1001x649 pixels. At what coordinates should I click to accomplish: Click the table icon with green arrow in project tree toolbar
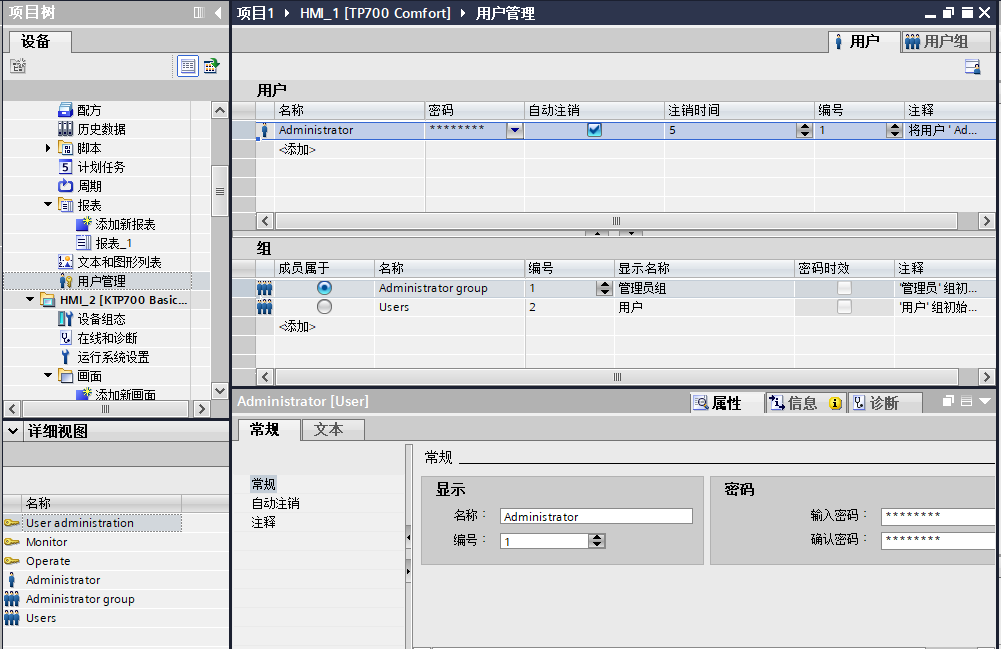[211, 66]
